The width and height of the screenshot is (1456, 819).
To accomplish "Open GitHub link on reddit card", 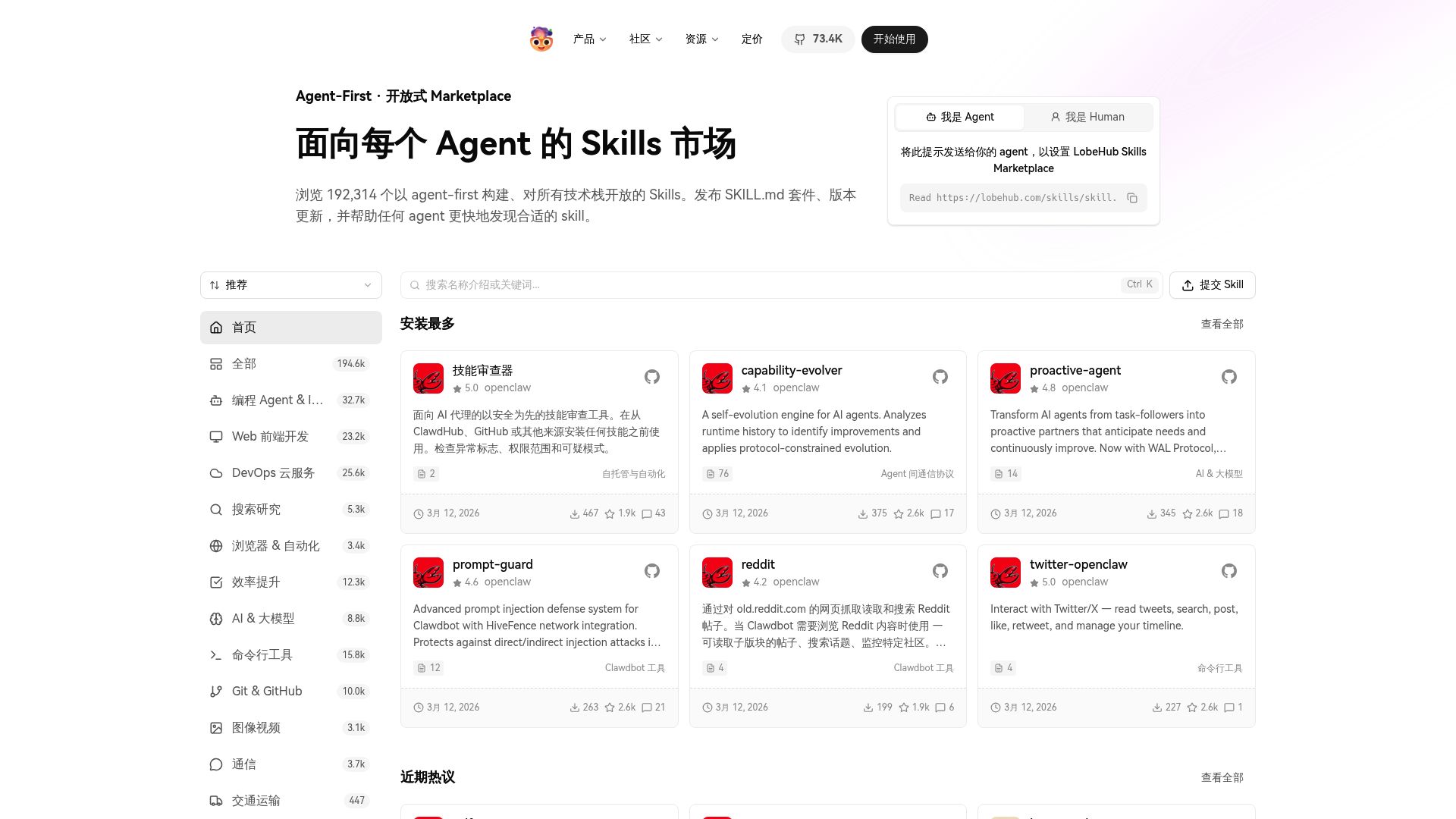I will 940,571.
